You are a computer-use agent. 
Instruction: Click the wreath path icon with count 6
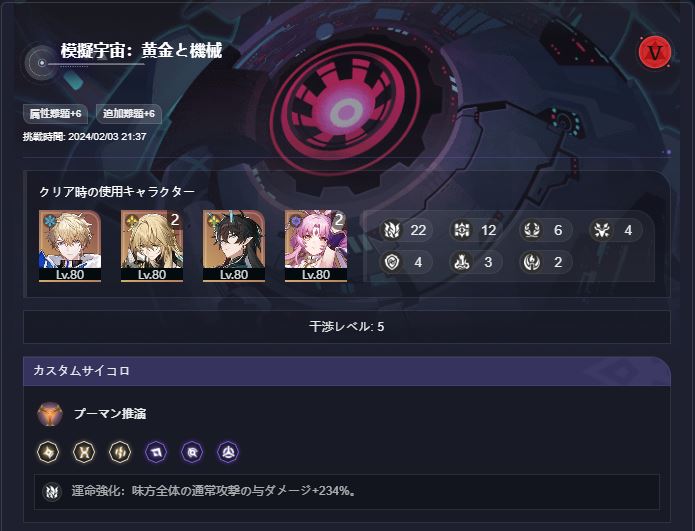click(x=531, y=230)
